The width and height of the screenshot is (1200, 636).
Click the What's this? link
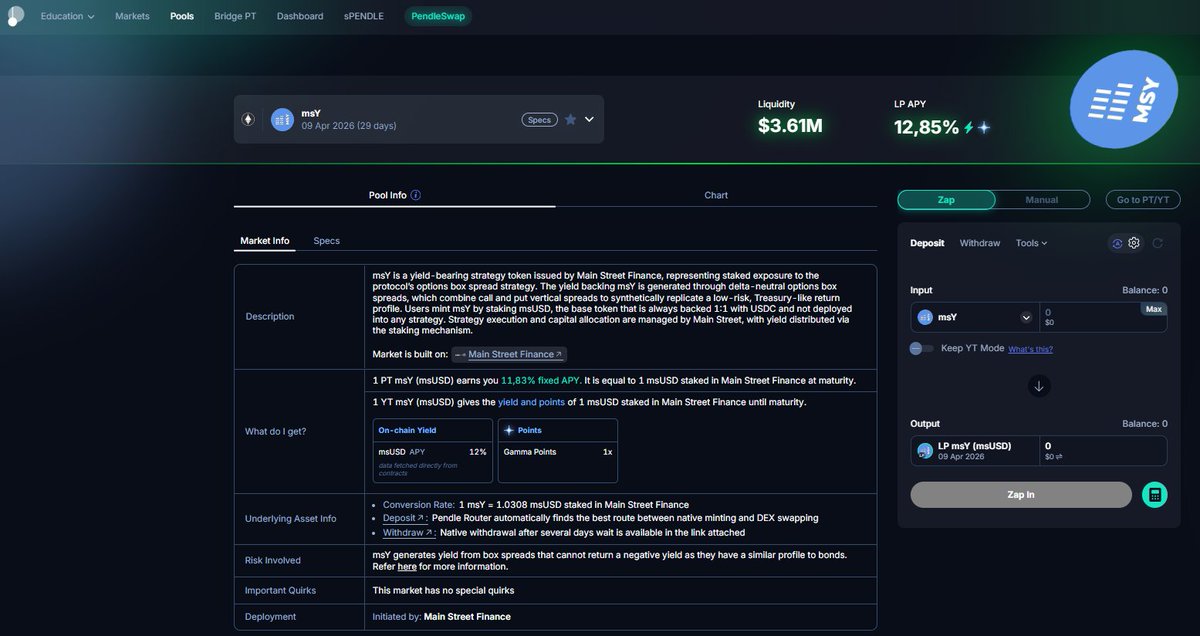point(1030,349)
